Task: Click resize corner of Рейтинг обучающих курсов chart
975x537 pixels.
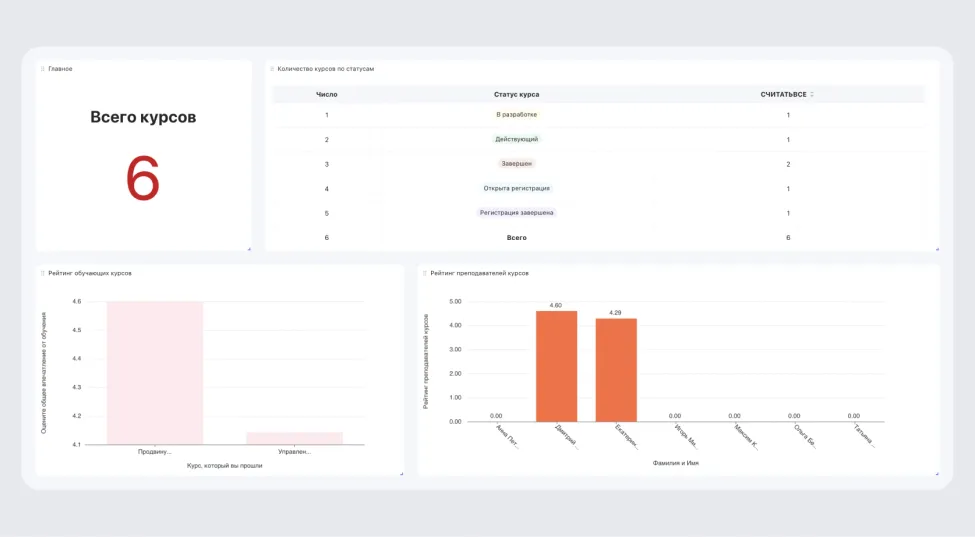Action: (x=401, y=473)
